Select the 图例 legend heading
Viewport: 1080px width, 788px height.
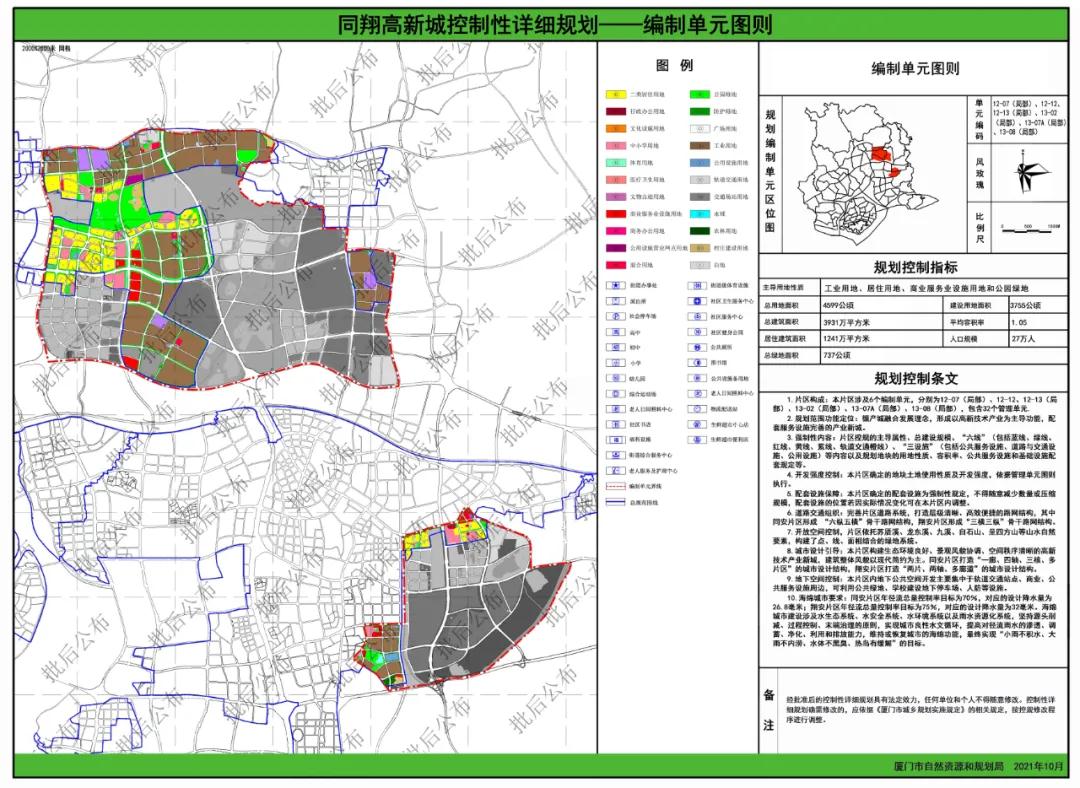[674, 65]
